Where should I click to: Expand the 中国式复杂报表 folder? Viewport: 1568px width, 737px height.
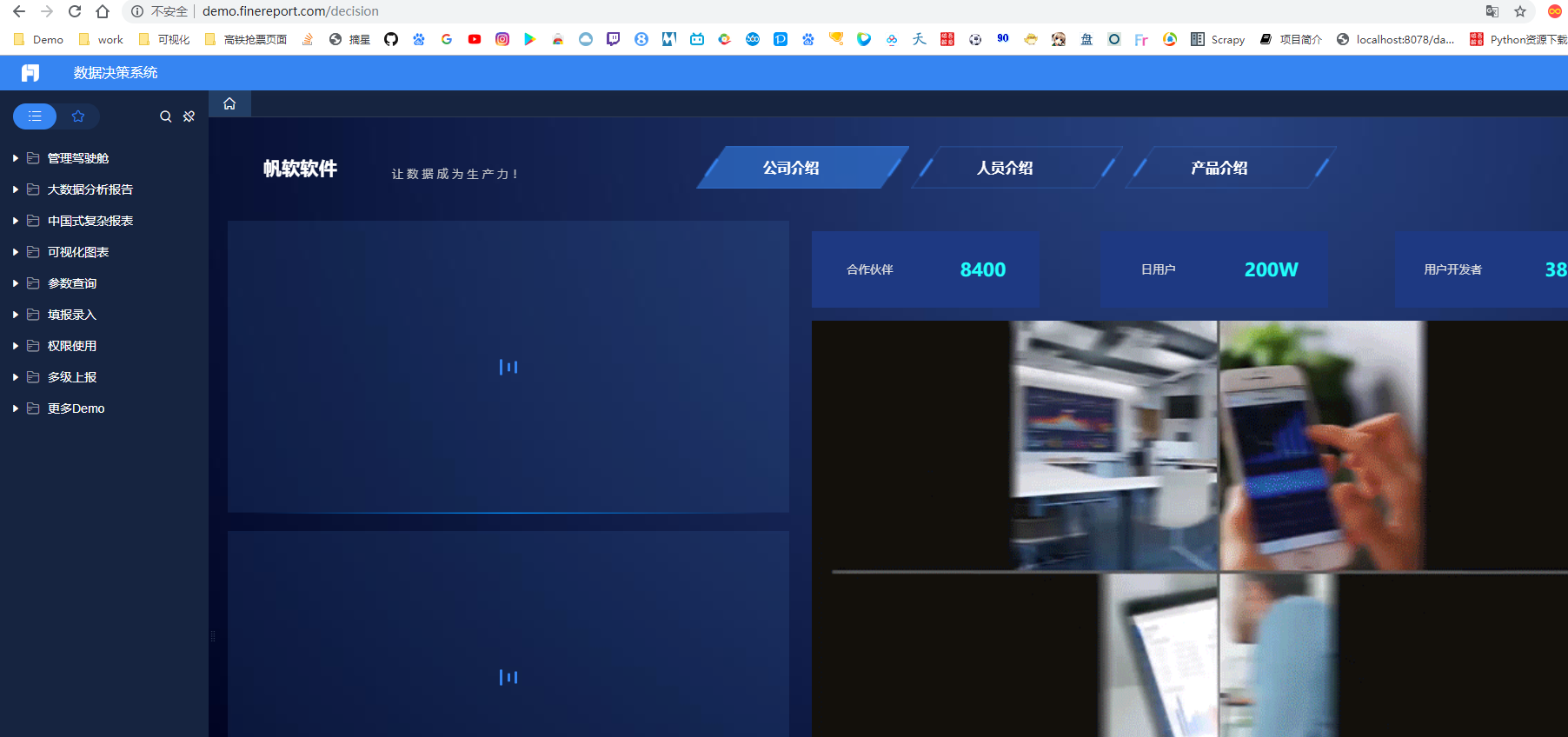tap(16, 221)
